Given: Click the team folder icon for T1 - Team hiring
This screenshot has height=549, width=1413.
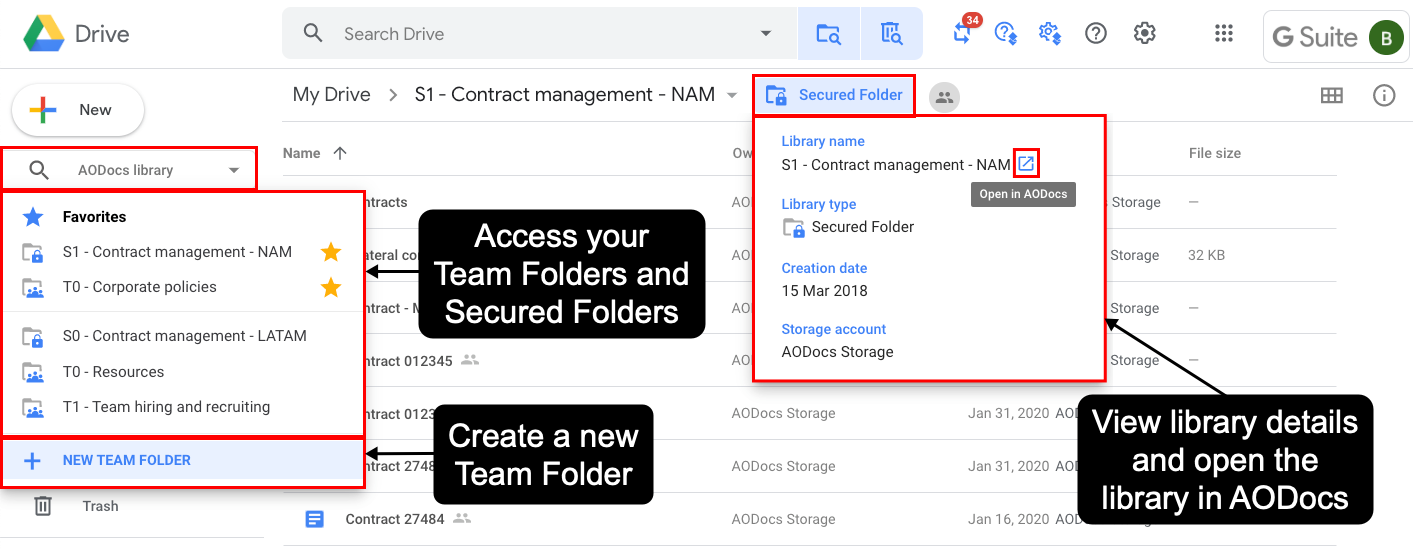Looking at the screenshot, I should click(33, 408).
